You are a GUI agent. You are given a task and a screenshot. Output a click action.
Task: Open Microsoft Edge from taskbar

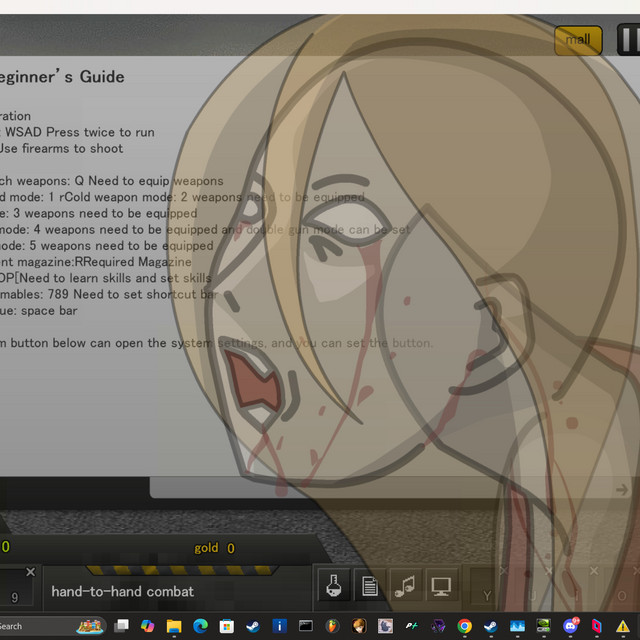[200, 626]
